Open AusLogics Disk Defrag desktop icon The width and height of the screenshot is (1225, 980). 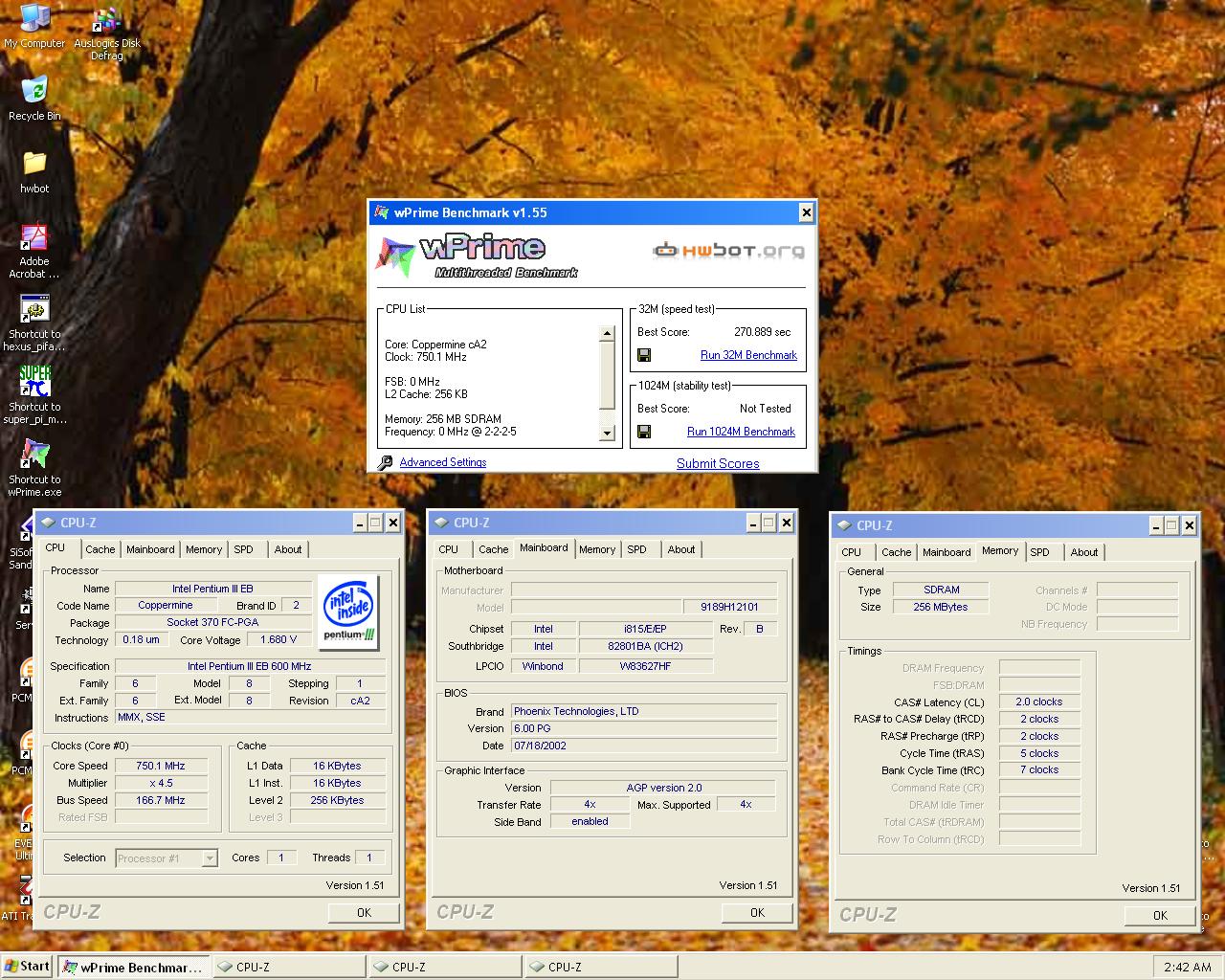107,33
